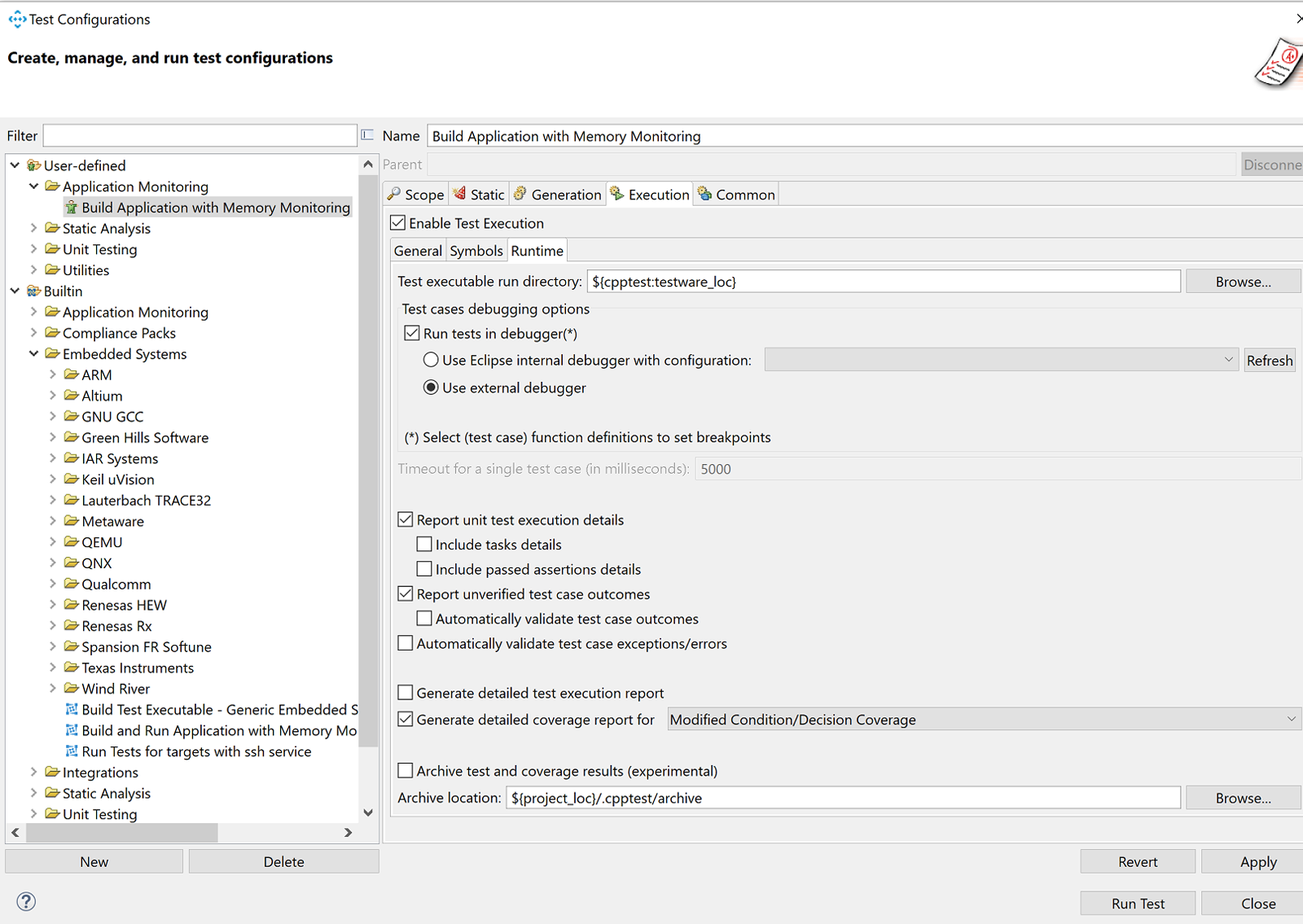Click the help question mark icon

pos(26,901)
